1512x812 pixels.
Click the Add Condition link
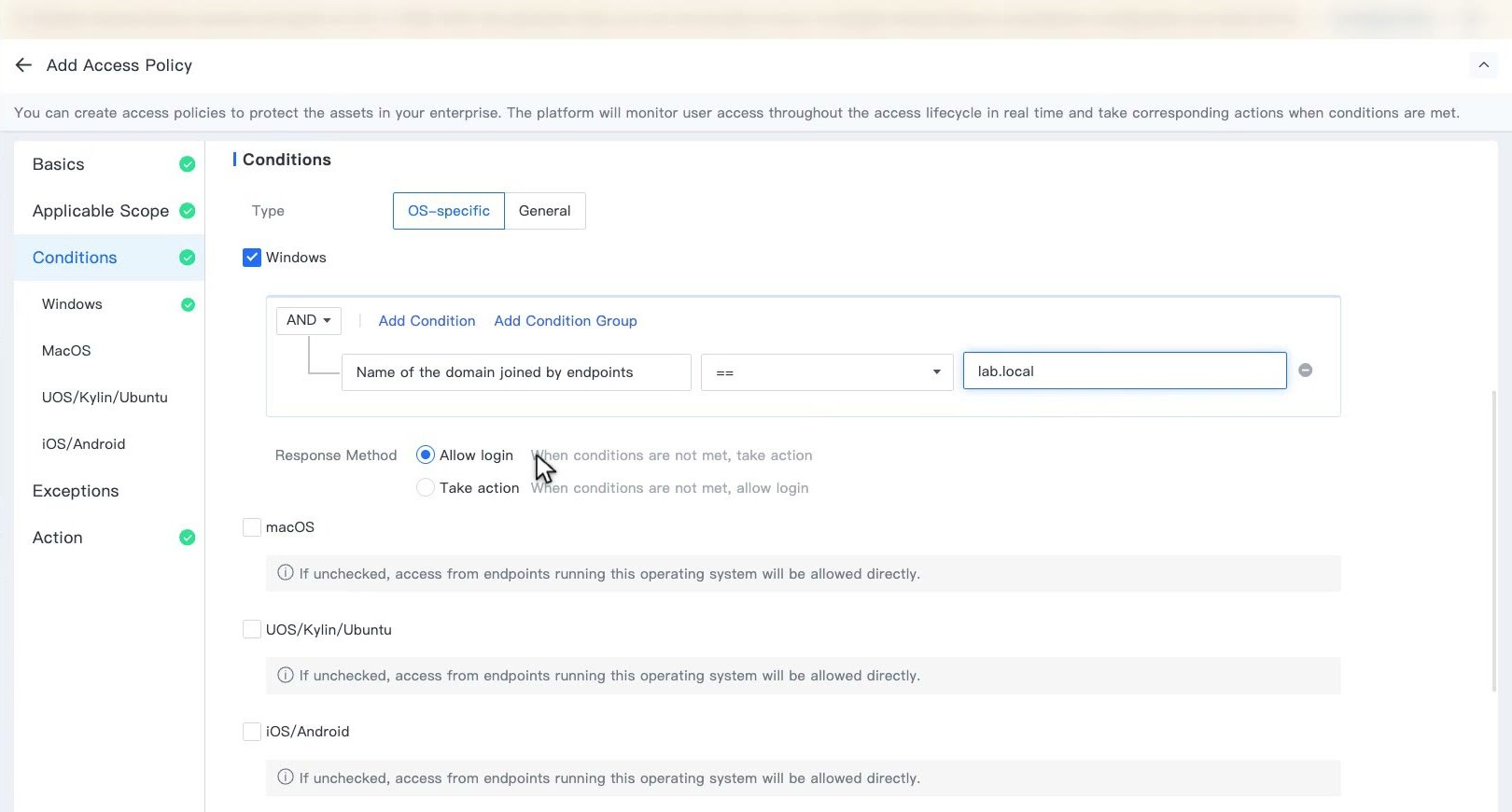pyautogui.click(x=427, y=321)
